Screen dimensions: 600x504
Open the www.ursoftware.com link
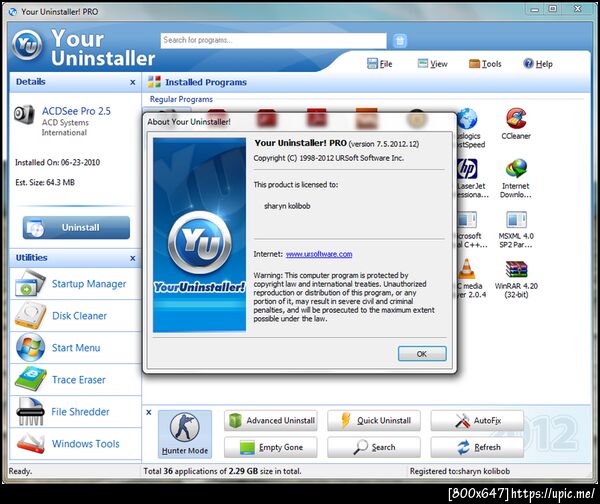(x=319, y=254)
